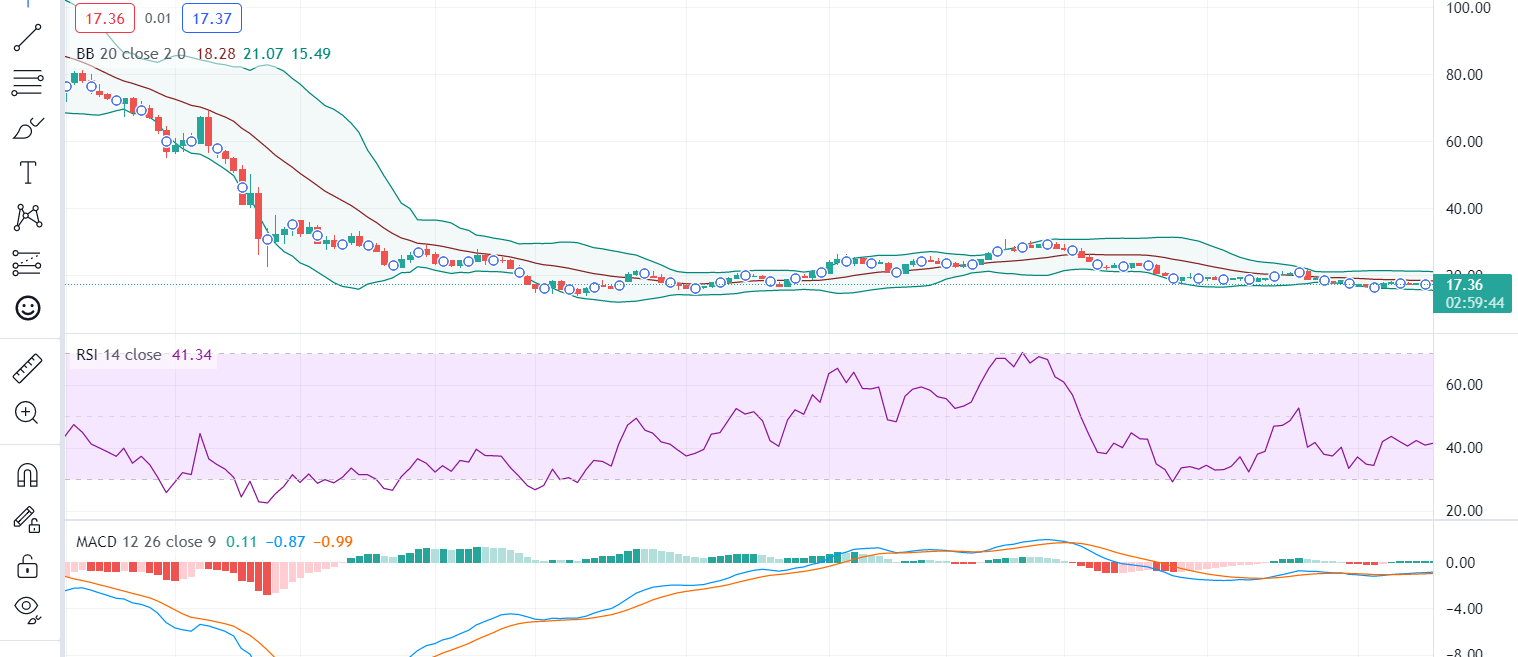Select the Trend Line drawing tool
Viewport: 1518px width, 657px height.
[28, 37]
